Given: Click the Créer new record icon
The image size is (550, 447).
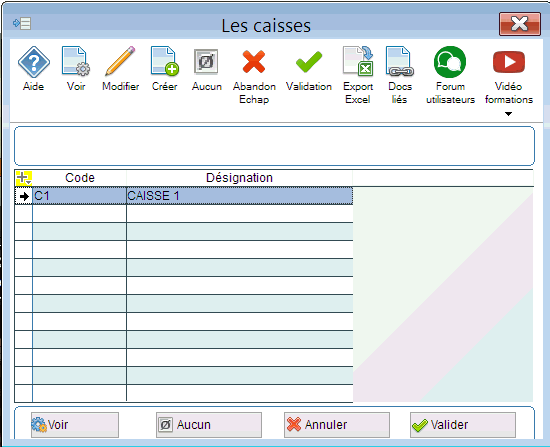Looking at the screenshot, I should [165, 61].
